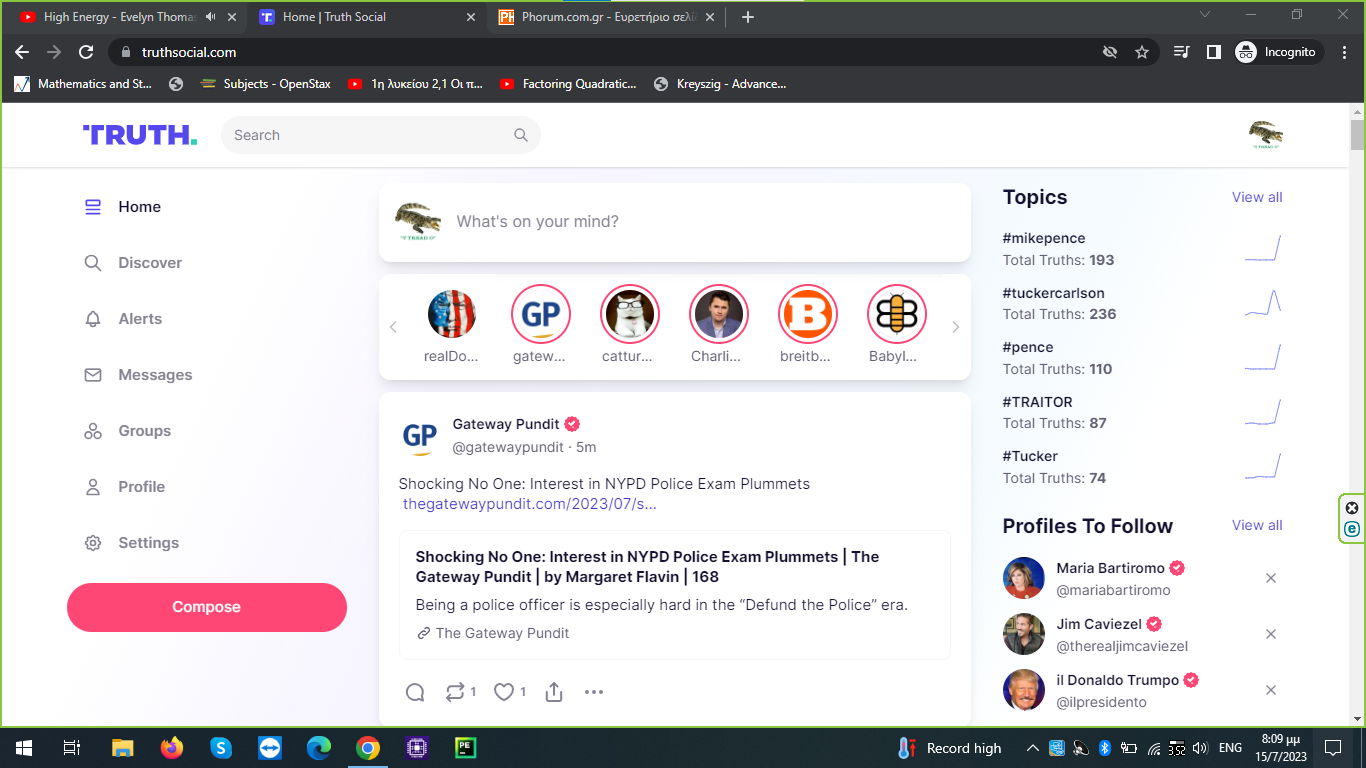Open the Charlie story avatar
Viewport: 1366px width, 768px height.
tap(719, 314)
